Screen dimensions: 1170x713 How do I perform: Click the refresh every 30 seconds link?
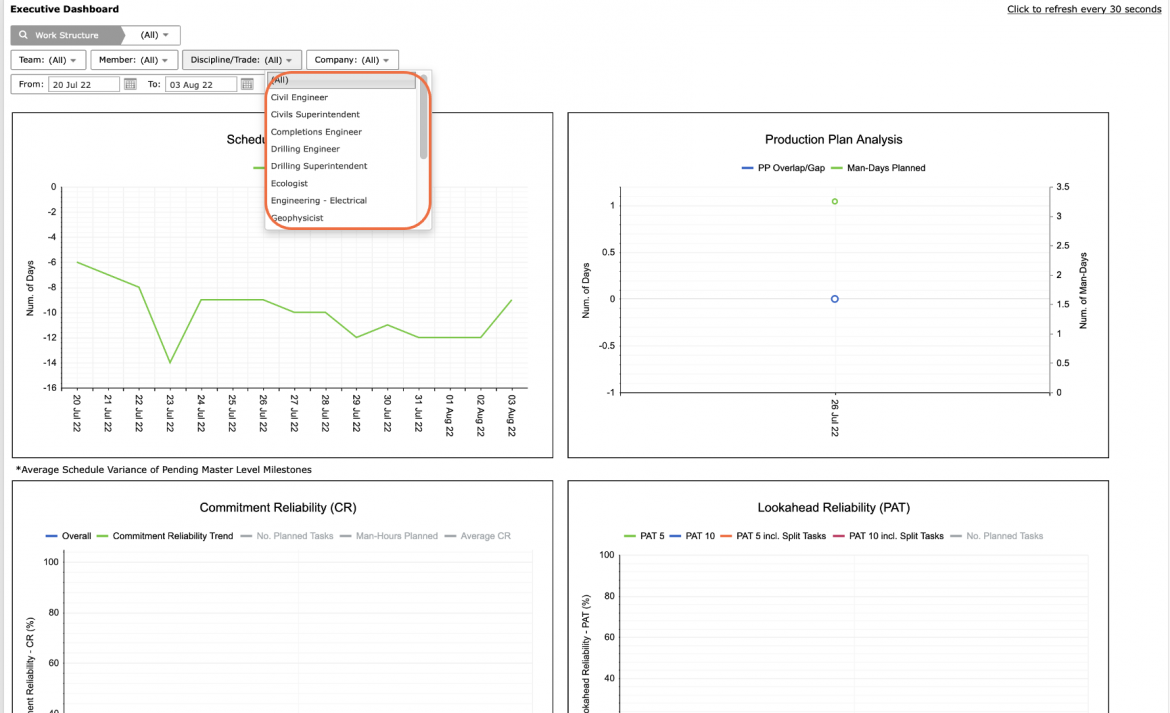pyautogui.click(x=1083, y=9)
